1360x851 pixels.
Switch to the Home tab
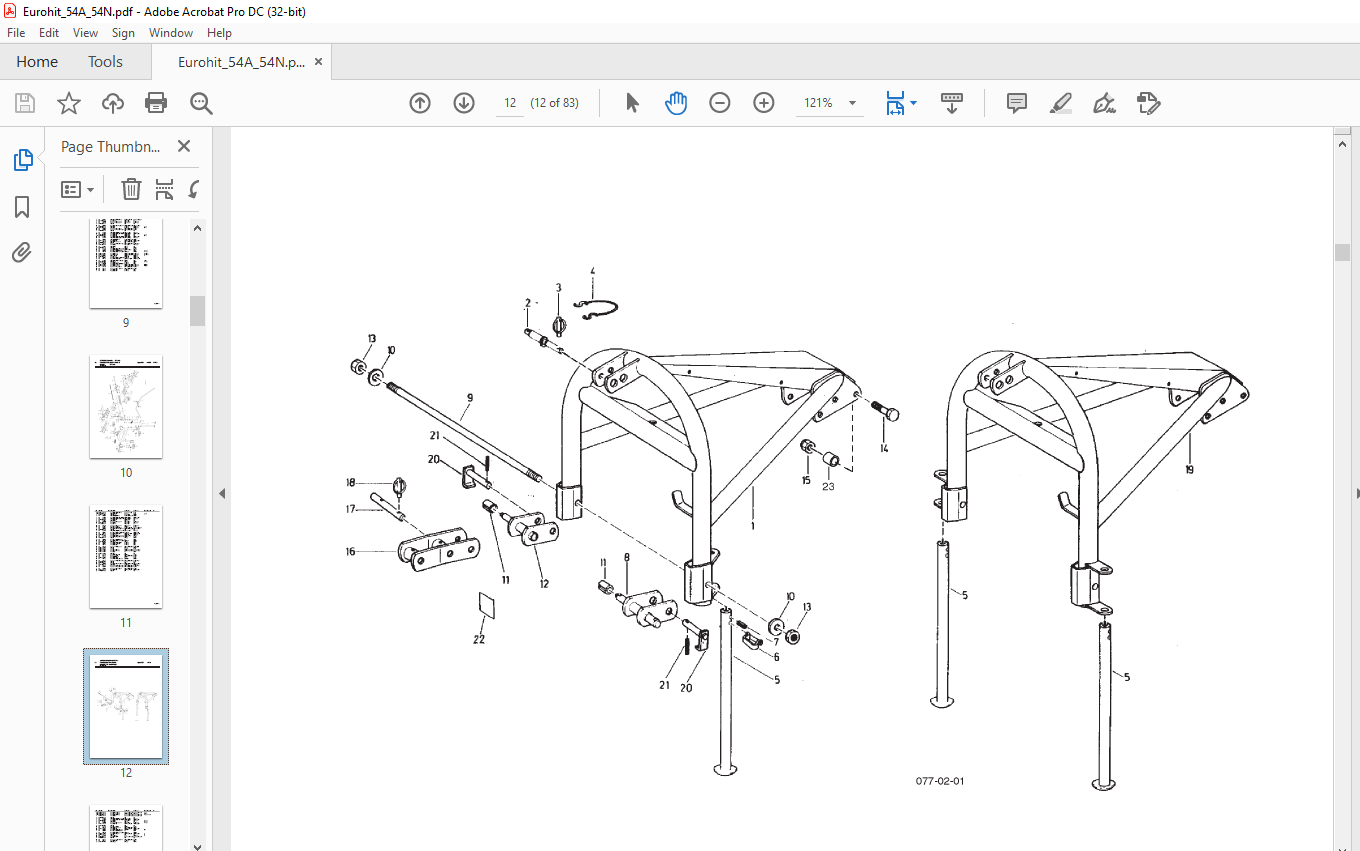pos(37,62)
